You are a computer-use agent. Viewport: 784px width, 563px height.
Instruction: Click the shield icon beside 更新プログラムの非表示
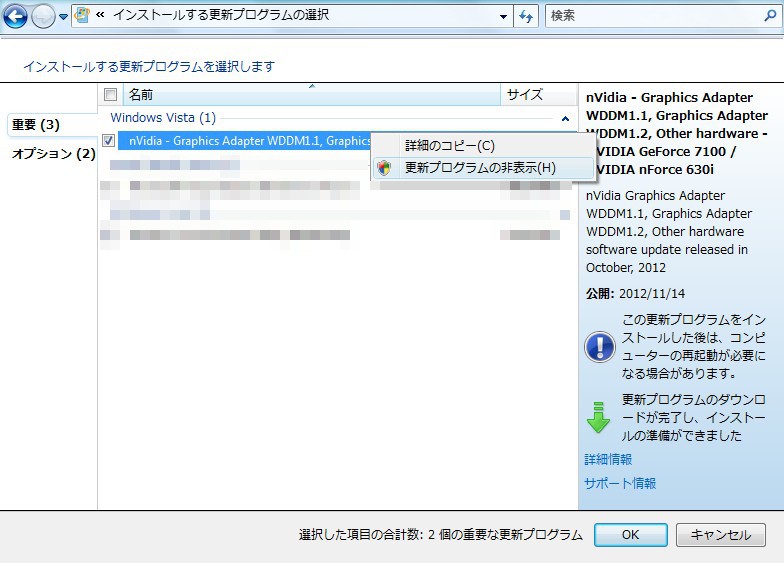384,168
